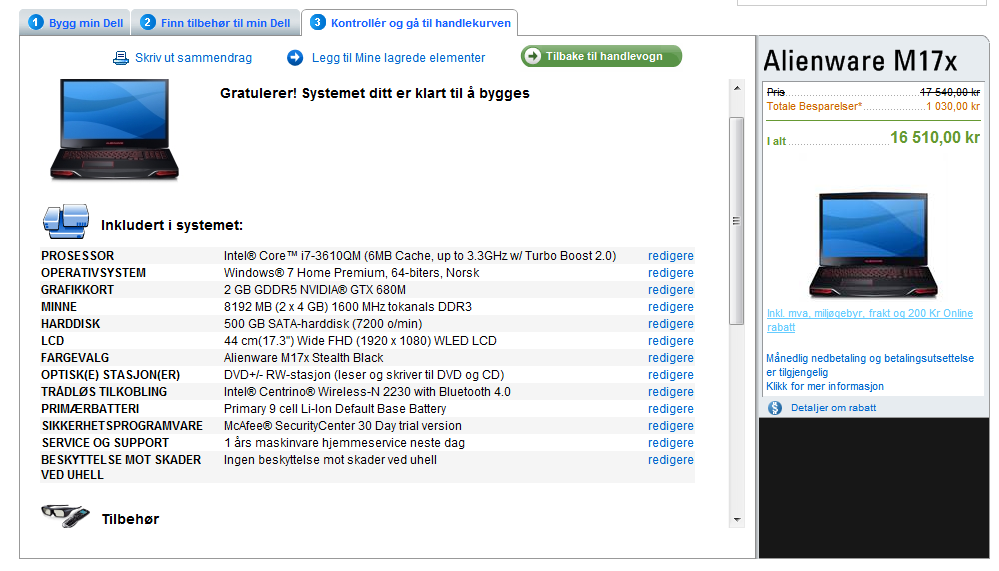Click 500 GB SATA-harddisk text
Image resolution: width=999 pixels, height=571 pixels.
pos(323,324)
